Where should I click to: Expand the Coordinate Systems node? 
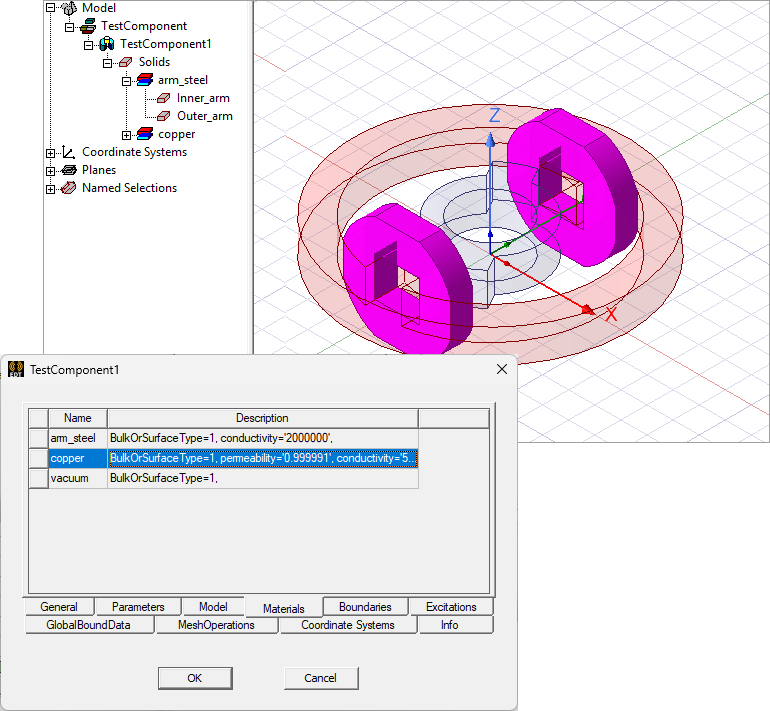[51, 153]
